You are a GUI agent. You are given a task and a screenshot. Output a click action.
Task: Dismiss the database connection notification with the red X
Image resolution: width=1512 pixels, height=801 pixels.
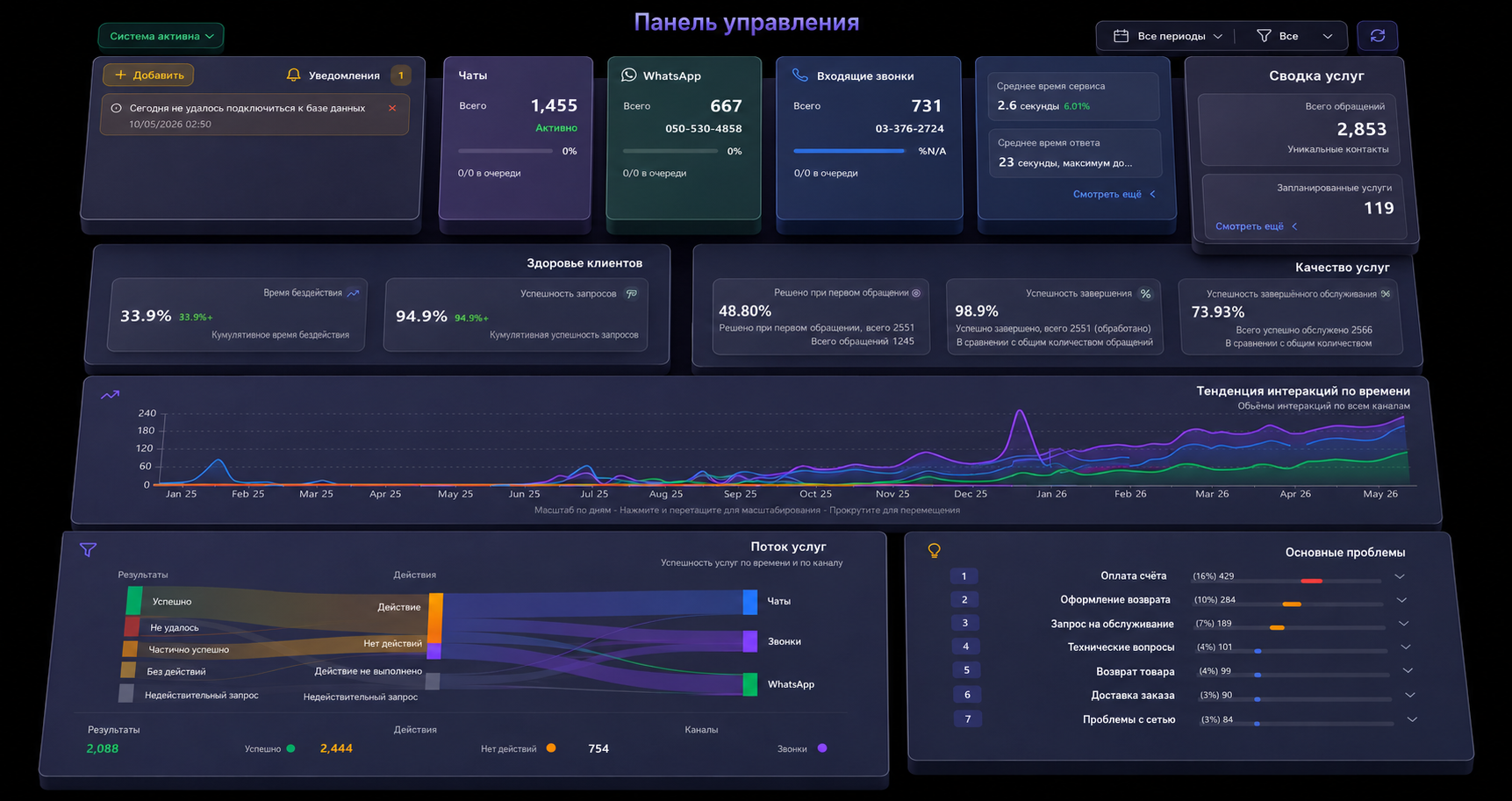[392, 108]
